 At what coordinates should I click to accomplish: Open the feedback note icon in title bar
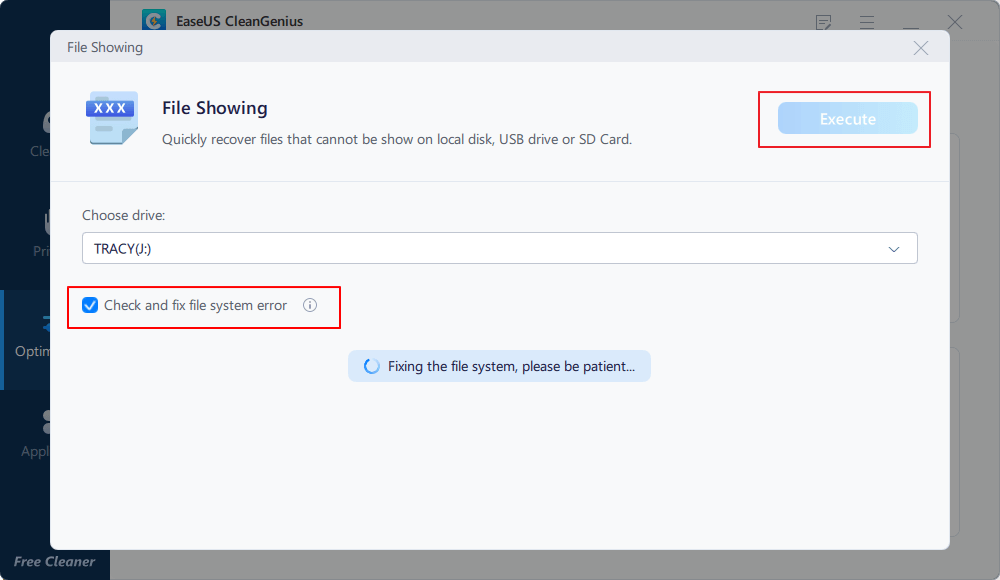tap(824, 22)
